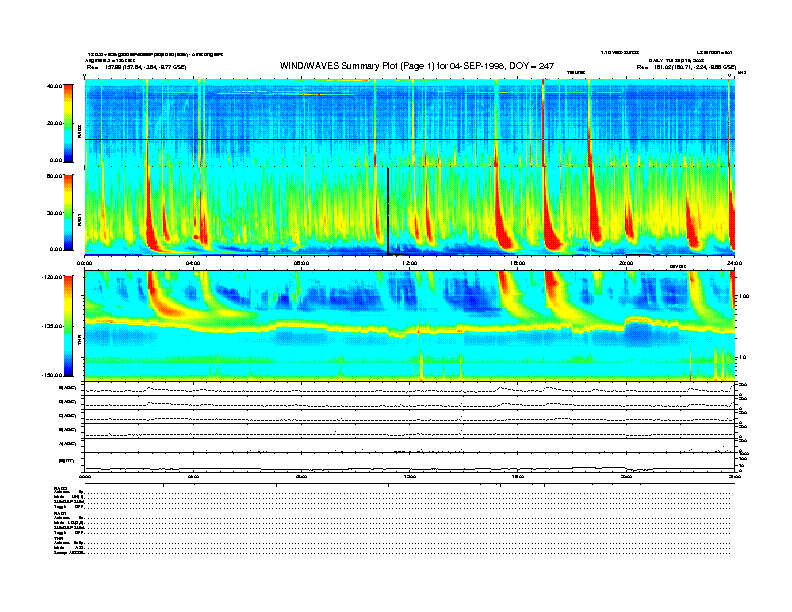Click the TNR color scale bar
This screenshot has height=612, width=792.
(67, 325)
